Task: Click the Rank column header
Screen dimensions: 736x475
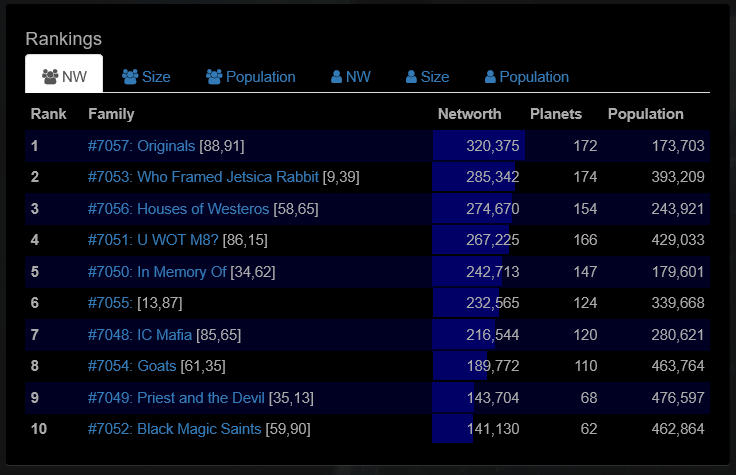Action: click(x=48, y=114)
